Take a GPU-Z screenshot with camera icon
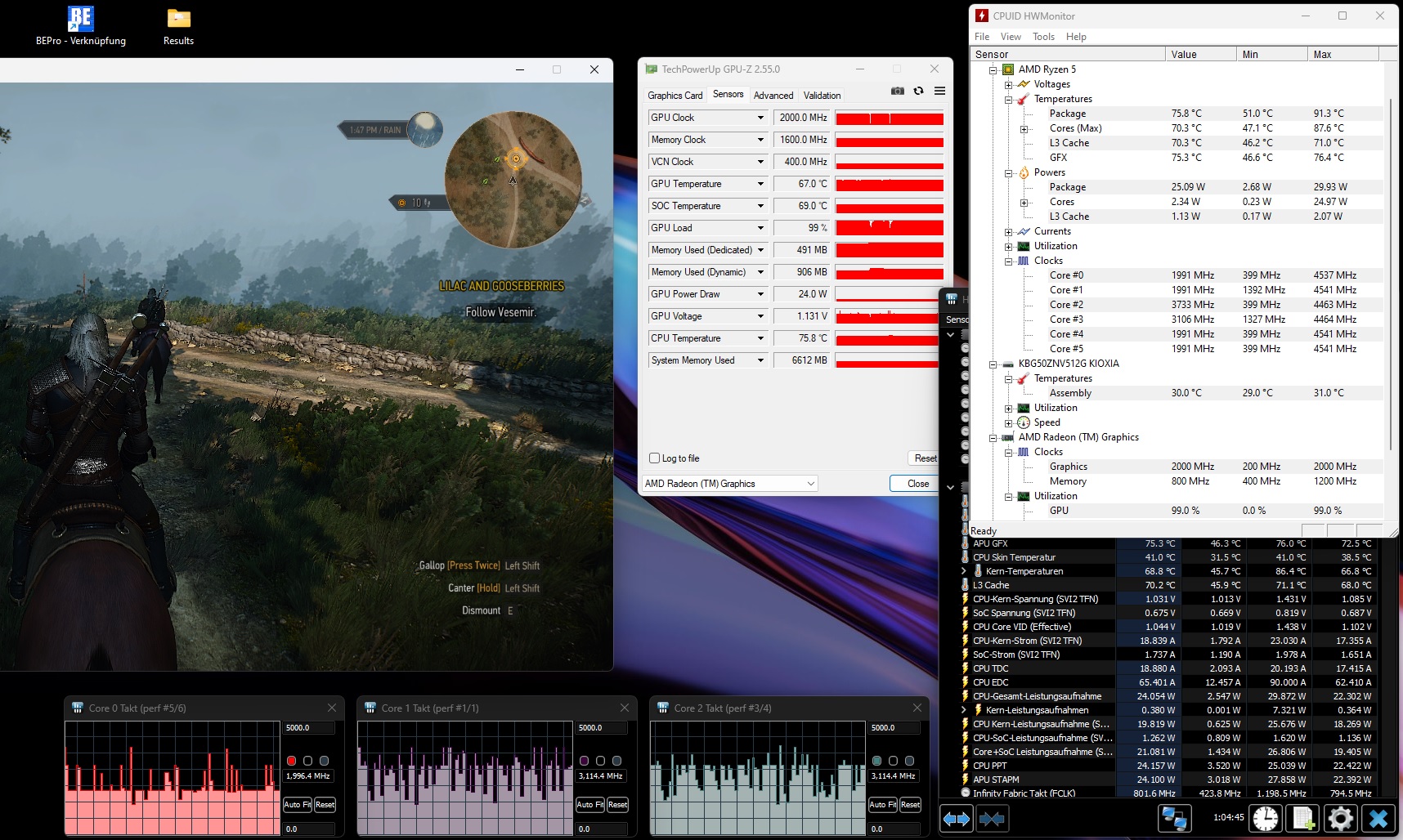Screen dimensions: 1403x840 tap(897, 91)
